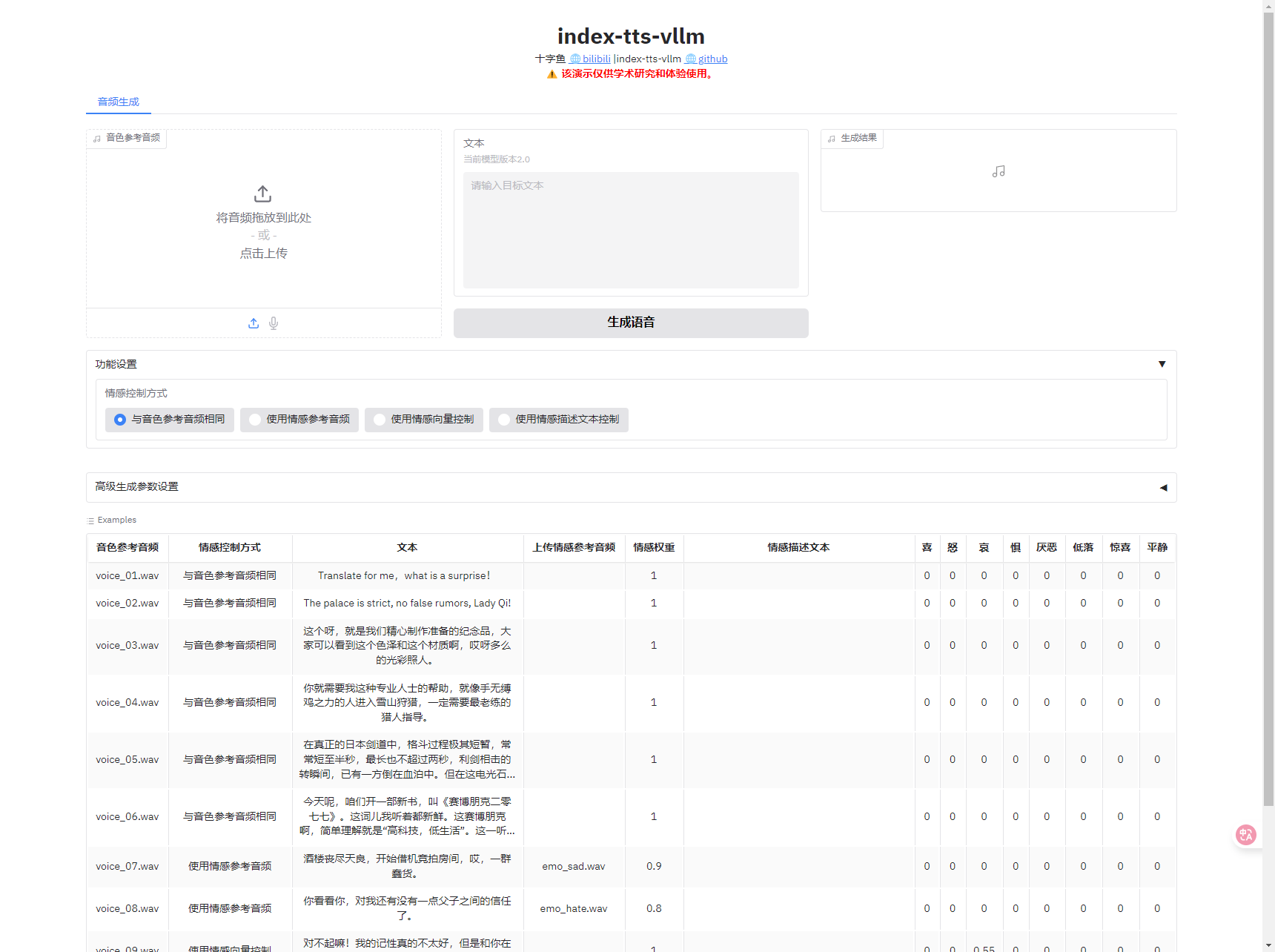Switch to the 音频生成 tab
The height and width of the screenshot is (952, 1275).
(x=119, y=102)
